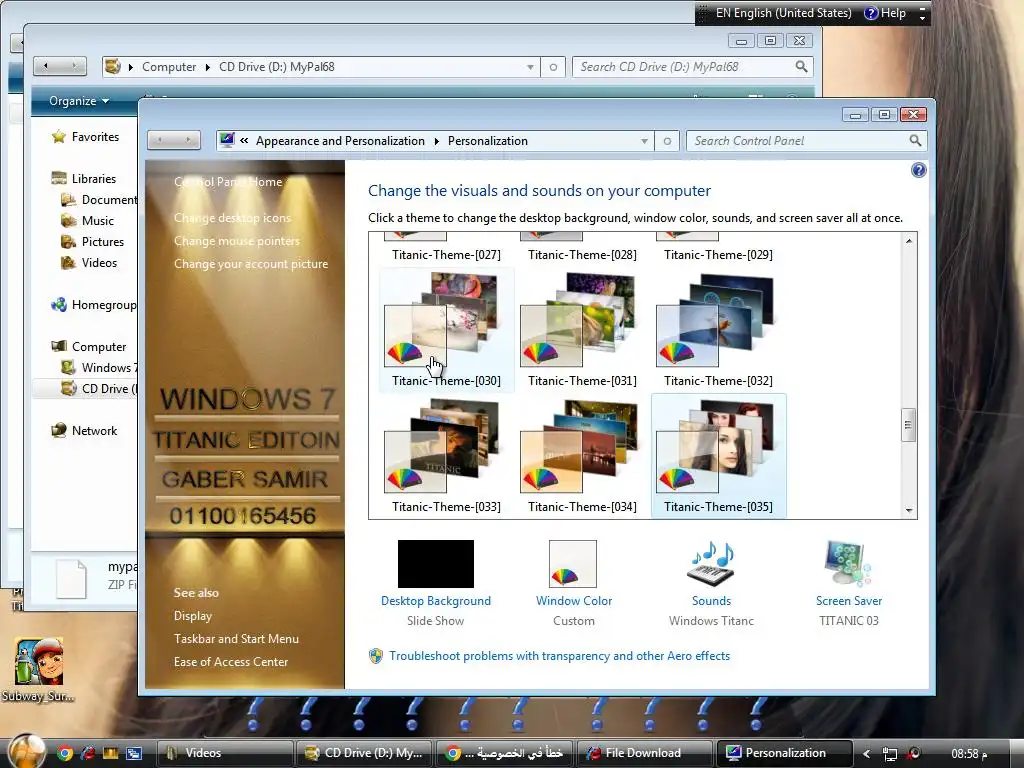Refresh the Personalization window
The image size is (1024, 768).
(667, 141)
